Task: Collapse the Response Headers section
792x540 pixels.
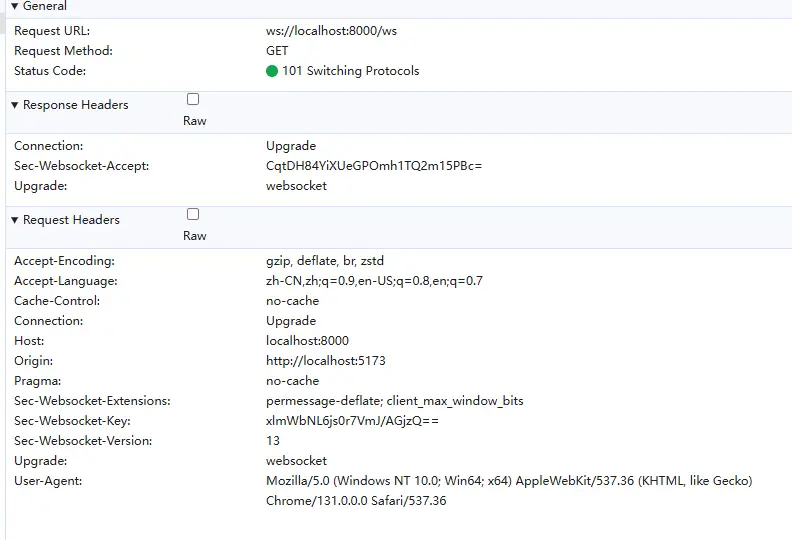Action: pos(15,105)
